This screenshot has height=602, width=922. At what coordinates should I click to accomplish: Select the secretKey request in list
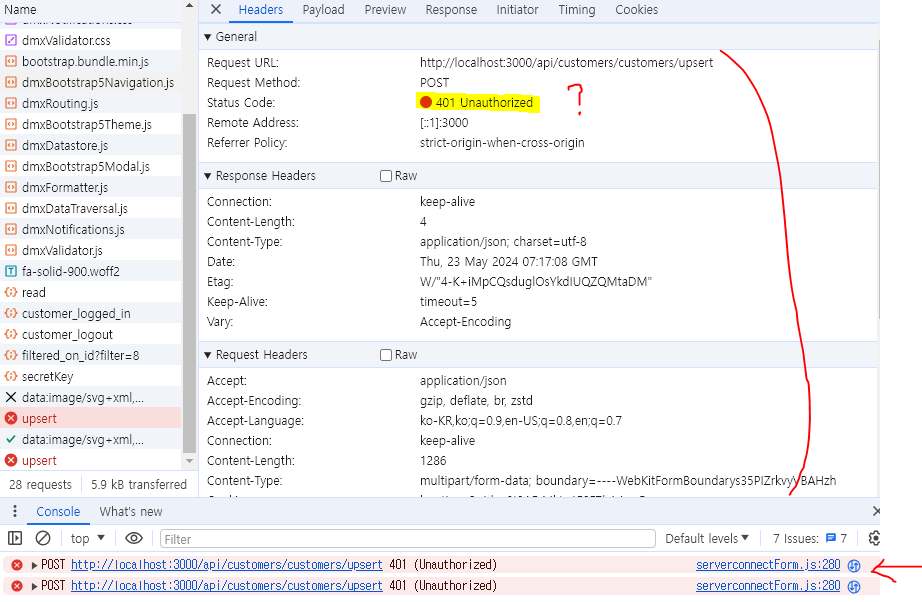coord(47,377)
